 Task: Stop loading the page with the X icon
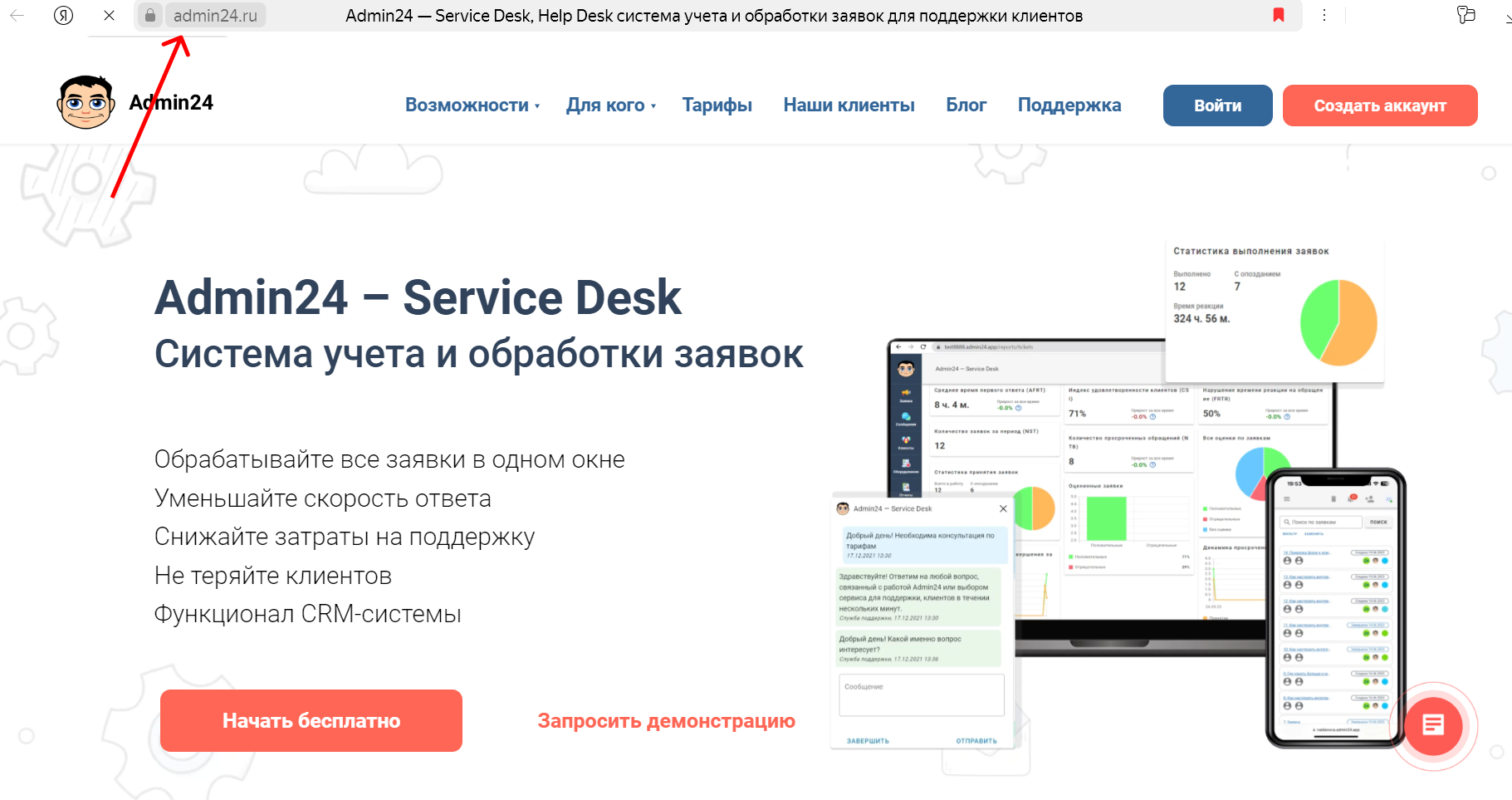coord(109,15)
